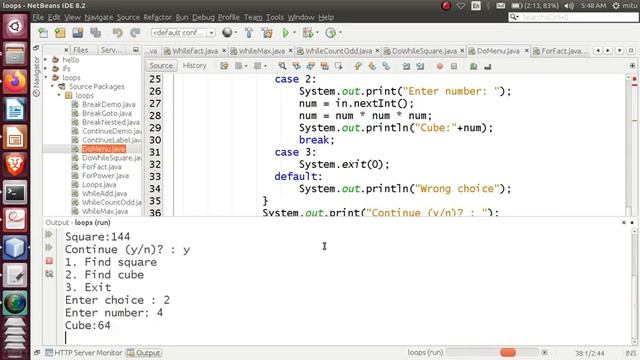Click the Find Selection magnifier icon in editor toolbar
This screenshot has width=640, height=360.
click(282, 66)
